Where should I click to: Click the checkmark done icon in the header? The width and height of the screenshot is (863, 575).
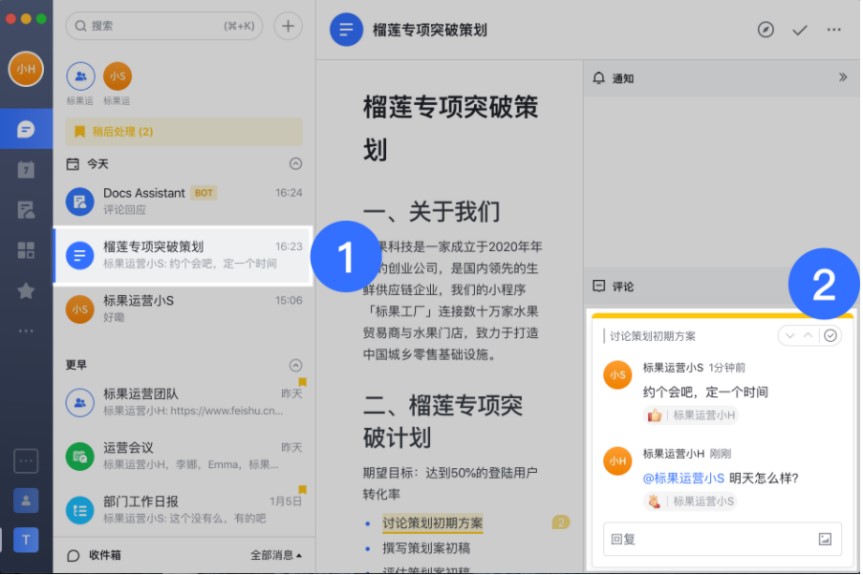800,30
